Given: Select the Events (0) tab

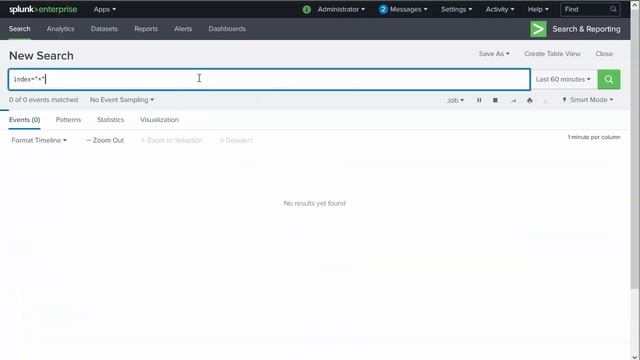Looking at the screenshot, I should click(24, 120).
